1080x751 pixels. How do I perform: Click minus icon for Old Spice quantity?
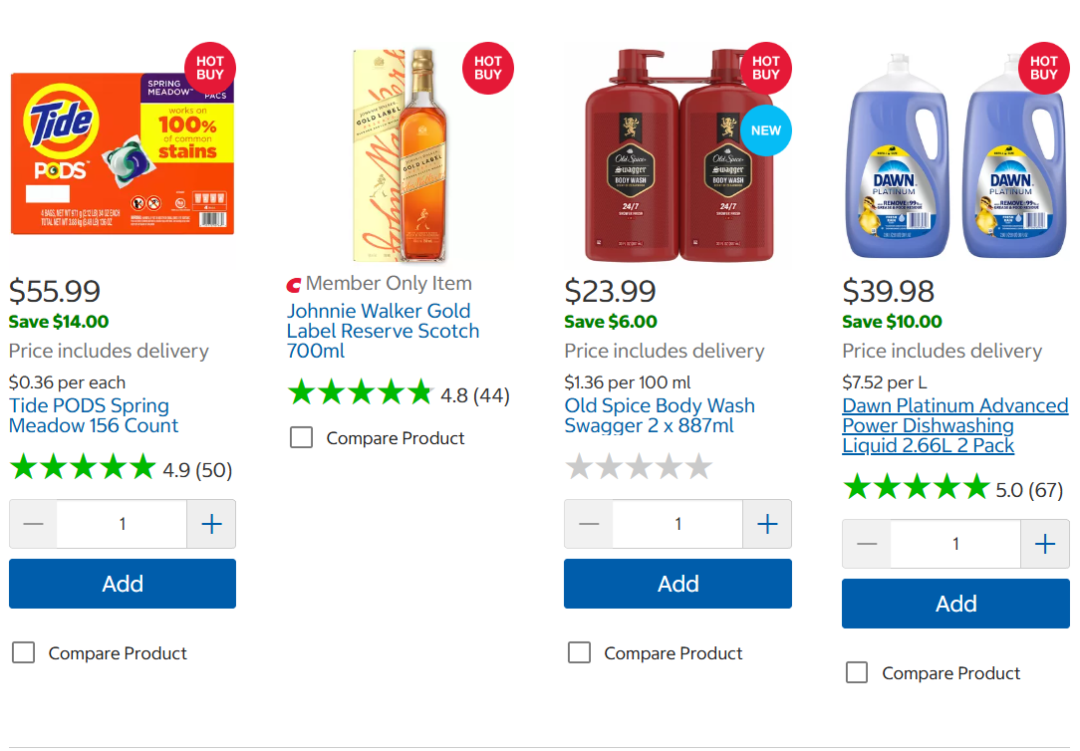point(589,524)
